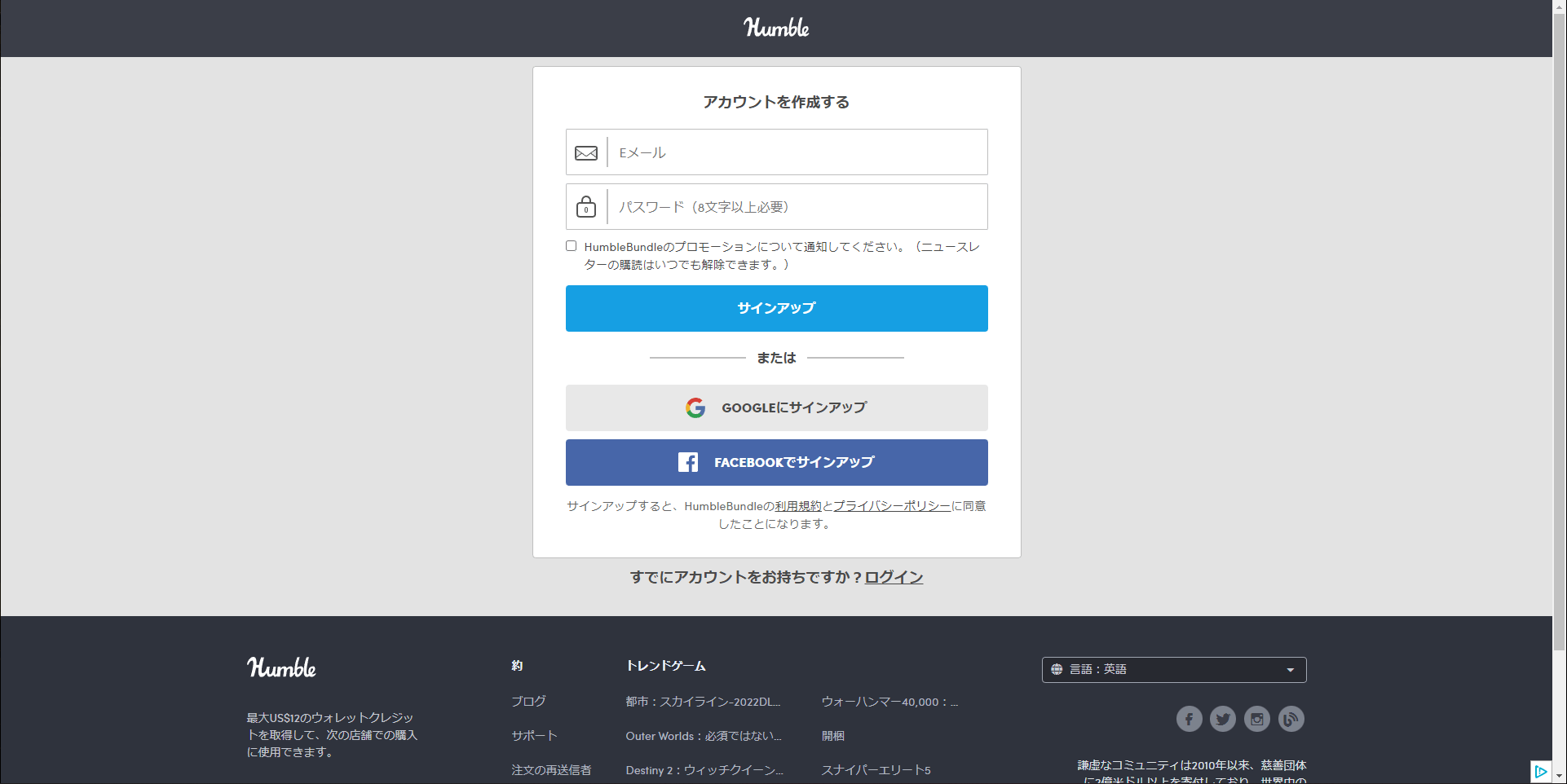This screenshot has height=784, width=1567.
Task: Open the footer Humble logo
Action: pyautogui.click(x=281, y=667)
